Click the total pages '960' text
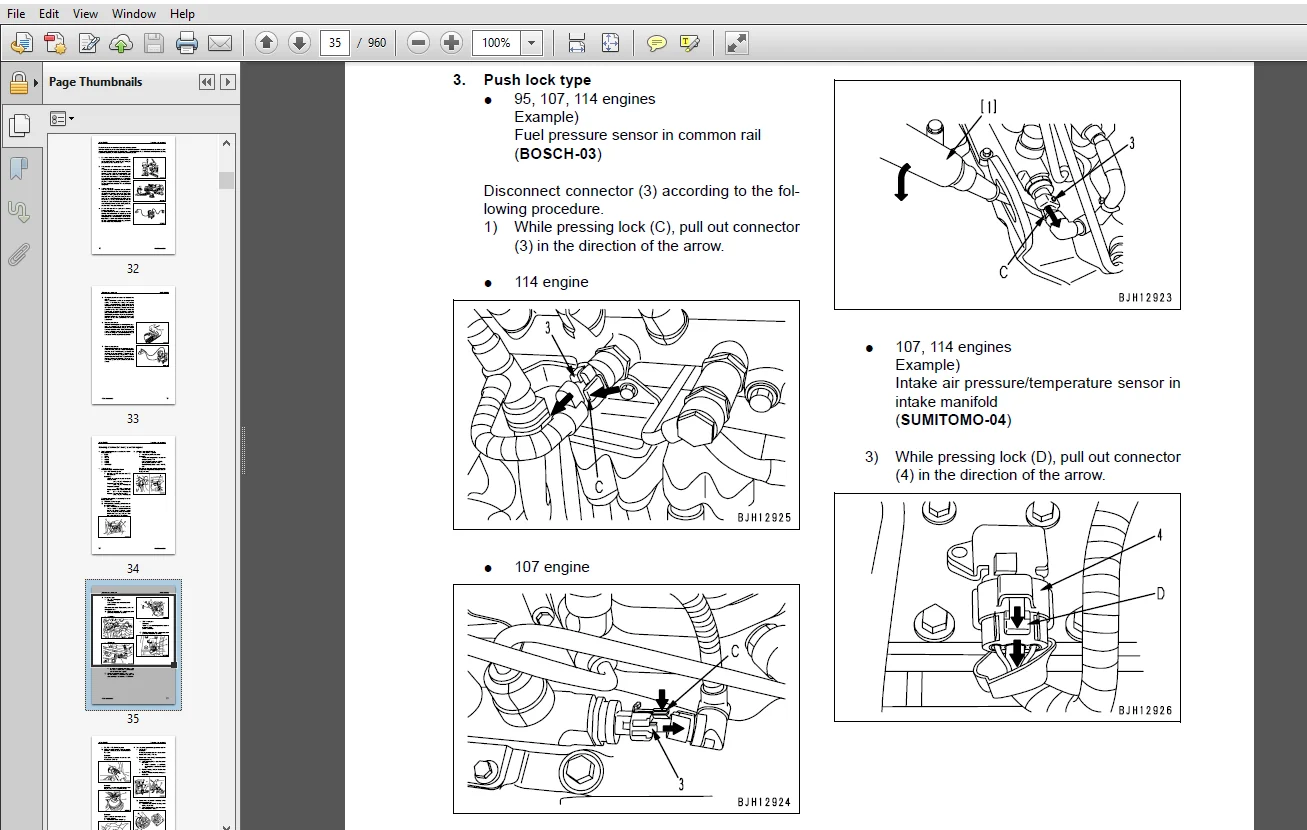Image resolution: width=1307 pixels, height=830 pixels. coord(377,43)
